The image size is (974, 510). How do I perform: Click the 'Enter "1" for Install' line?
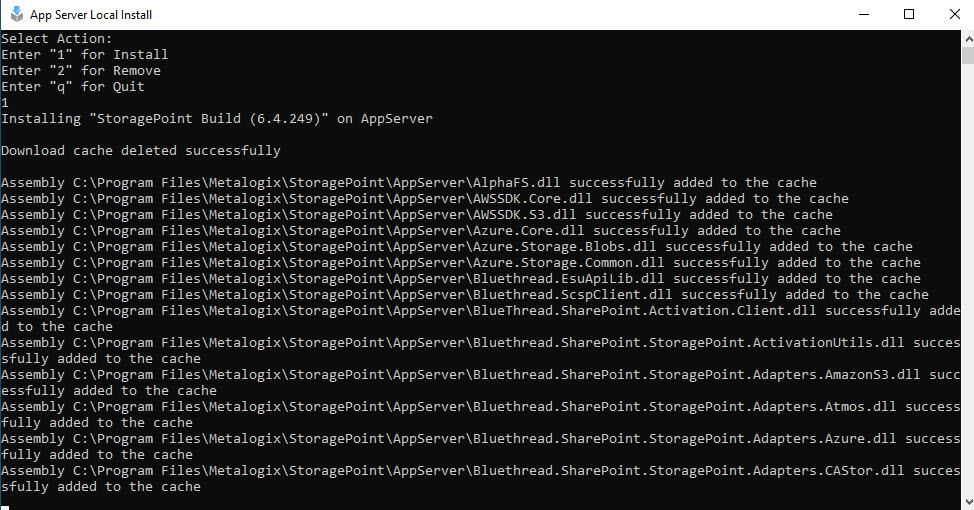click(85, 55)
